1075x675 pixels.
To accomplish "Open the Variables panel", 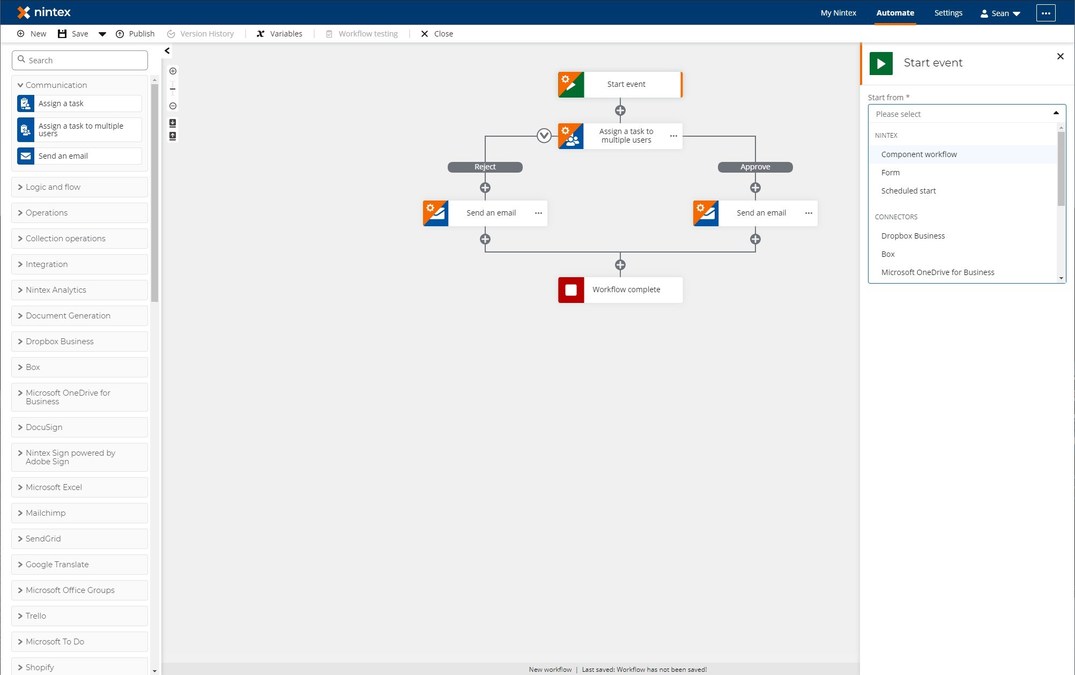I will (279, 34).
